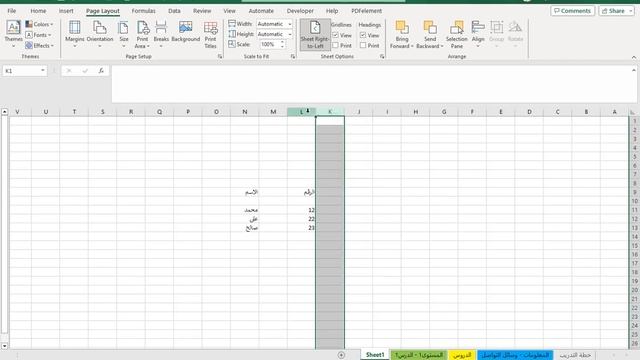This screenshot has height=360, width=640.
Task: Switch to the Insert tab
Action: pos(66,11)
